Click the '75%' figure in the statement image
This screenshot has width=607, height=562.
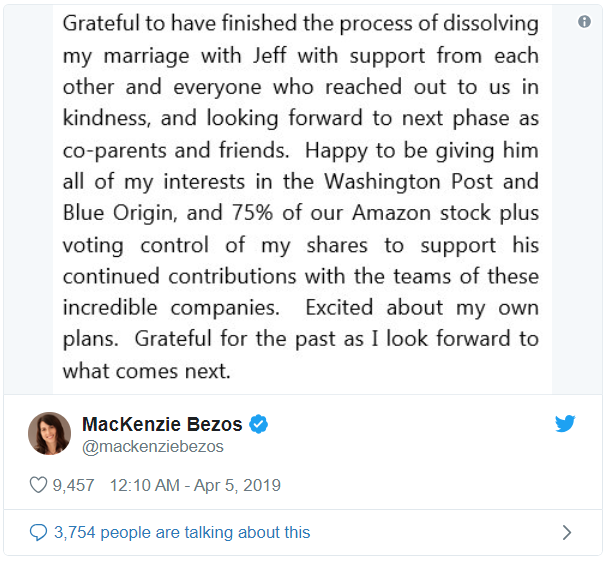click(252, 213)
